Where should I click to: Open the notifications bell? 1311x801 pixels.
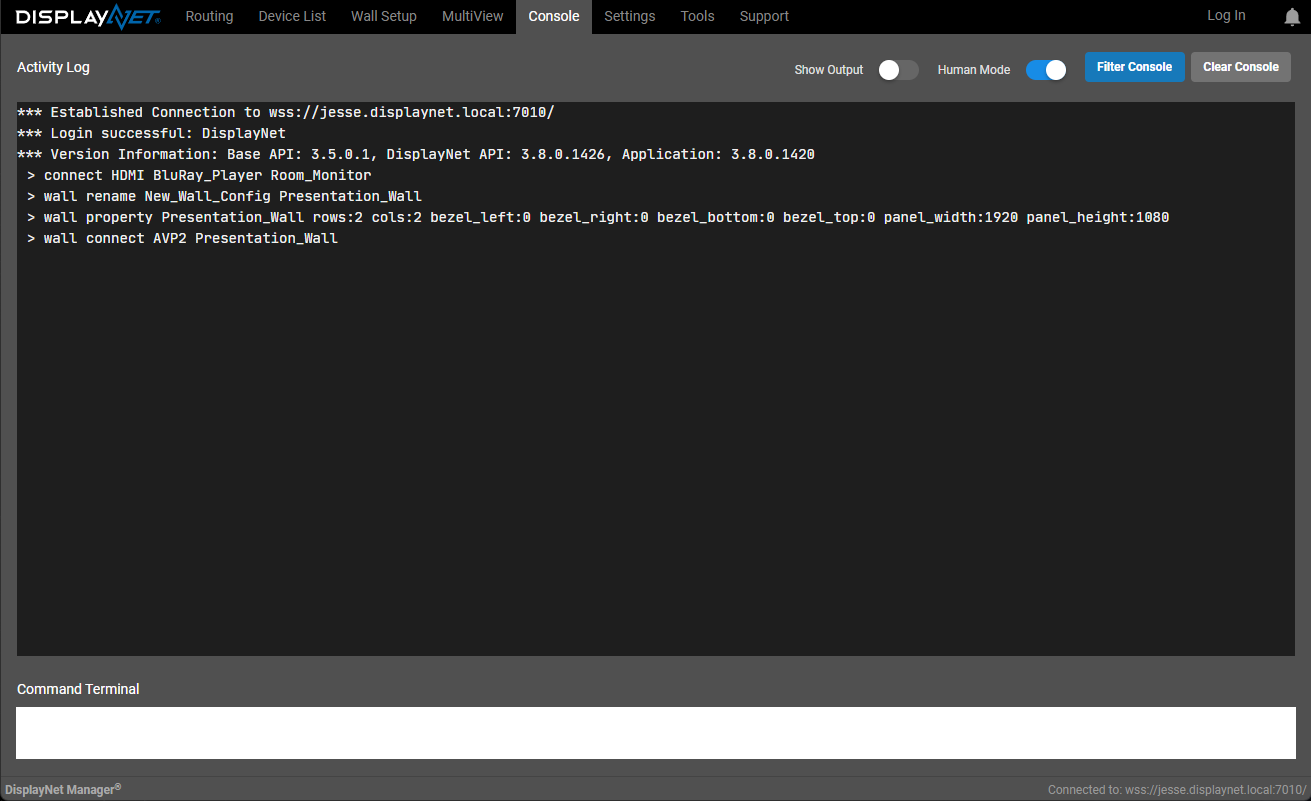pyautogui.click(x=1292, y=17)
